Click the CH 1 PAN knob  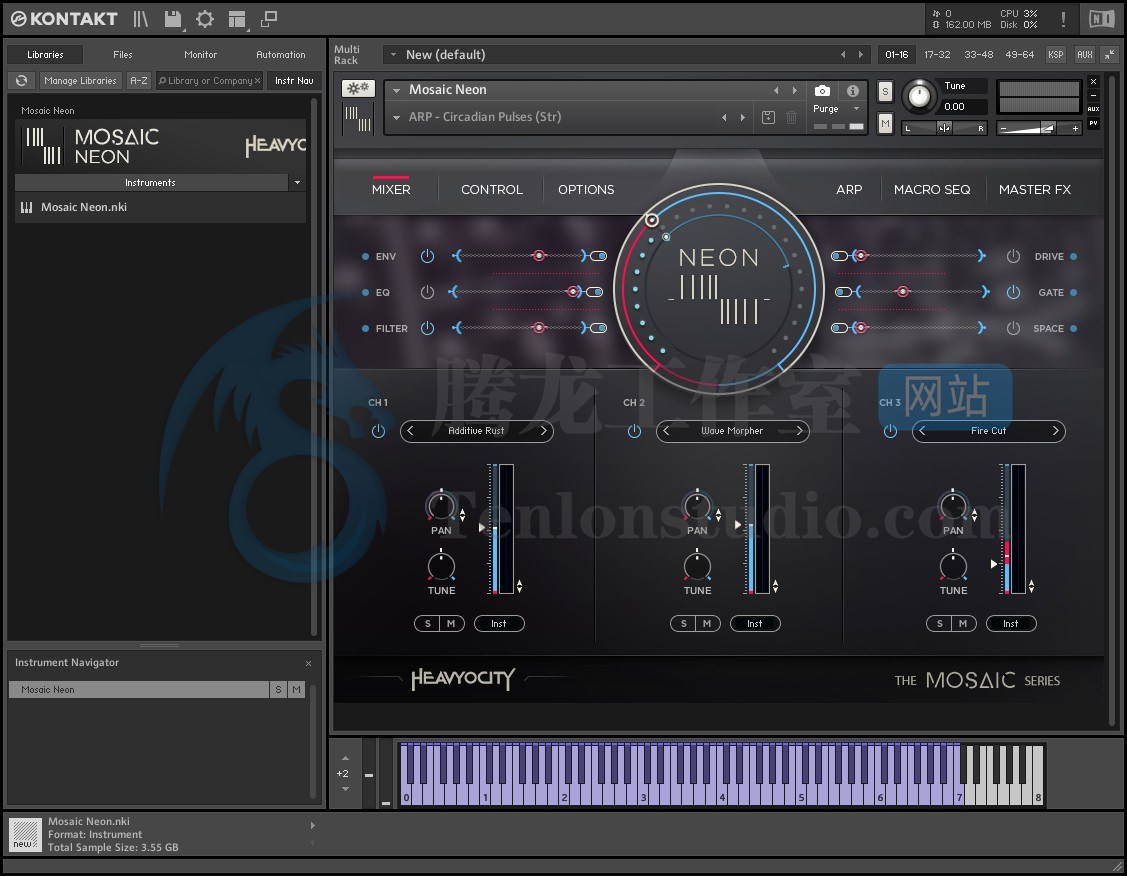(x=441, y=505)
